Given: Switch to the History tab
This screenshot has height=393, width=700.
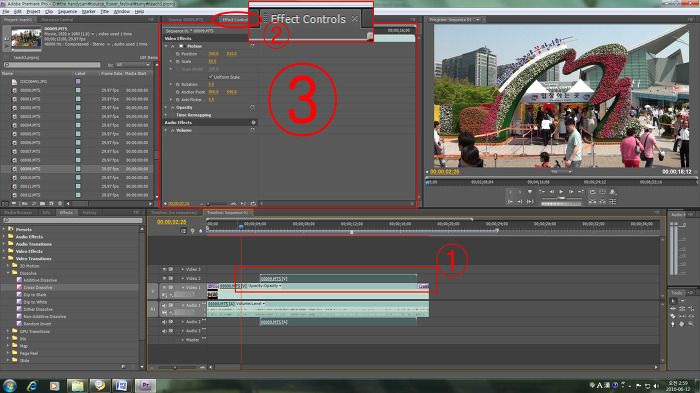Looking at the screenshot, I should [x=89, y=213].
